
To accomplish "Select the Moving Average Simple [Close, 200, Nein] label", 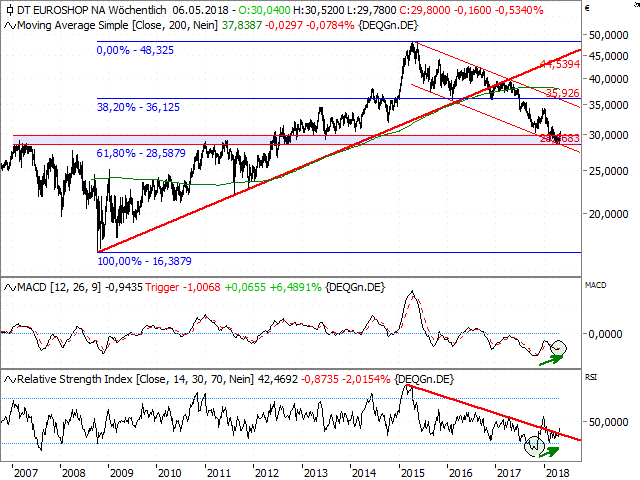I will pos(117,26).
